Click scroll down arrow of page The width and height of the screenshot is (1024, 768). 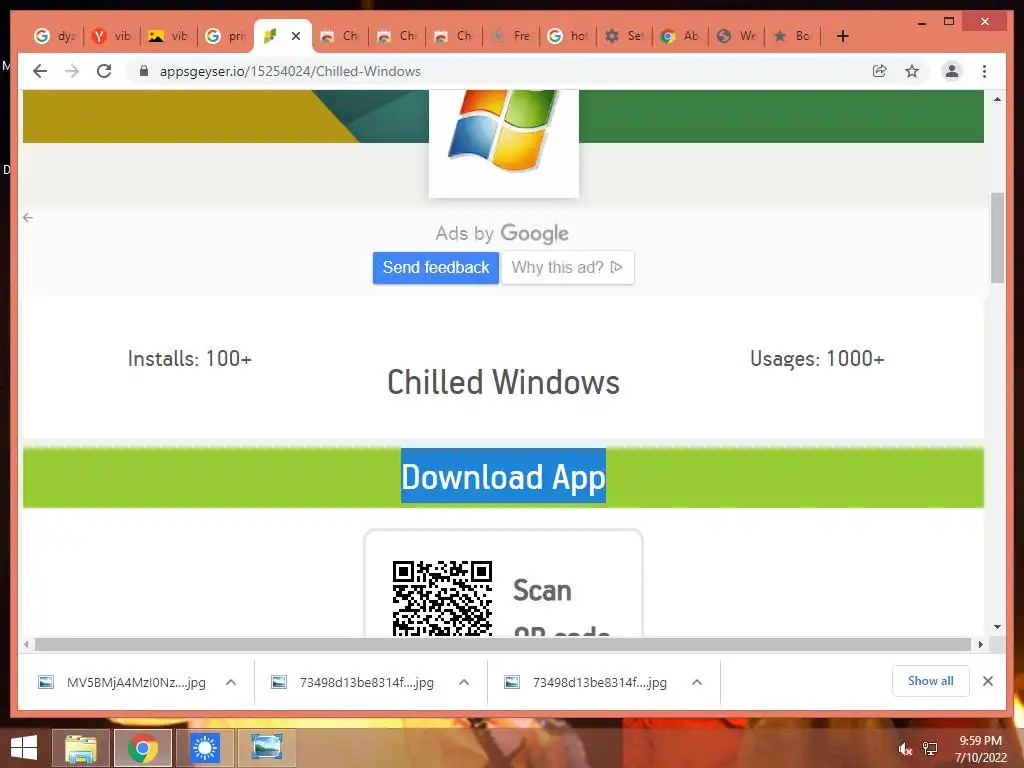tap(997, 627)
